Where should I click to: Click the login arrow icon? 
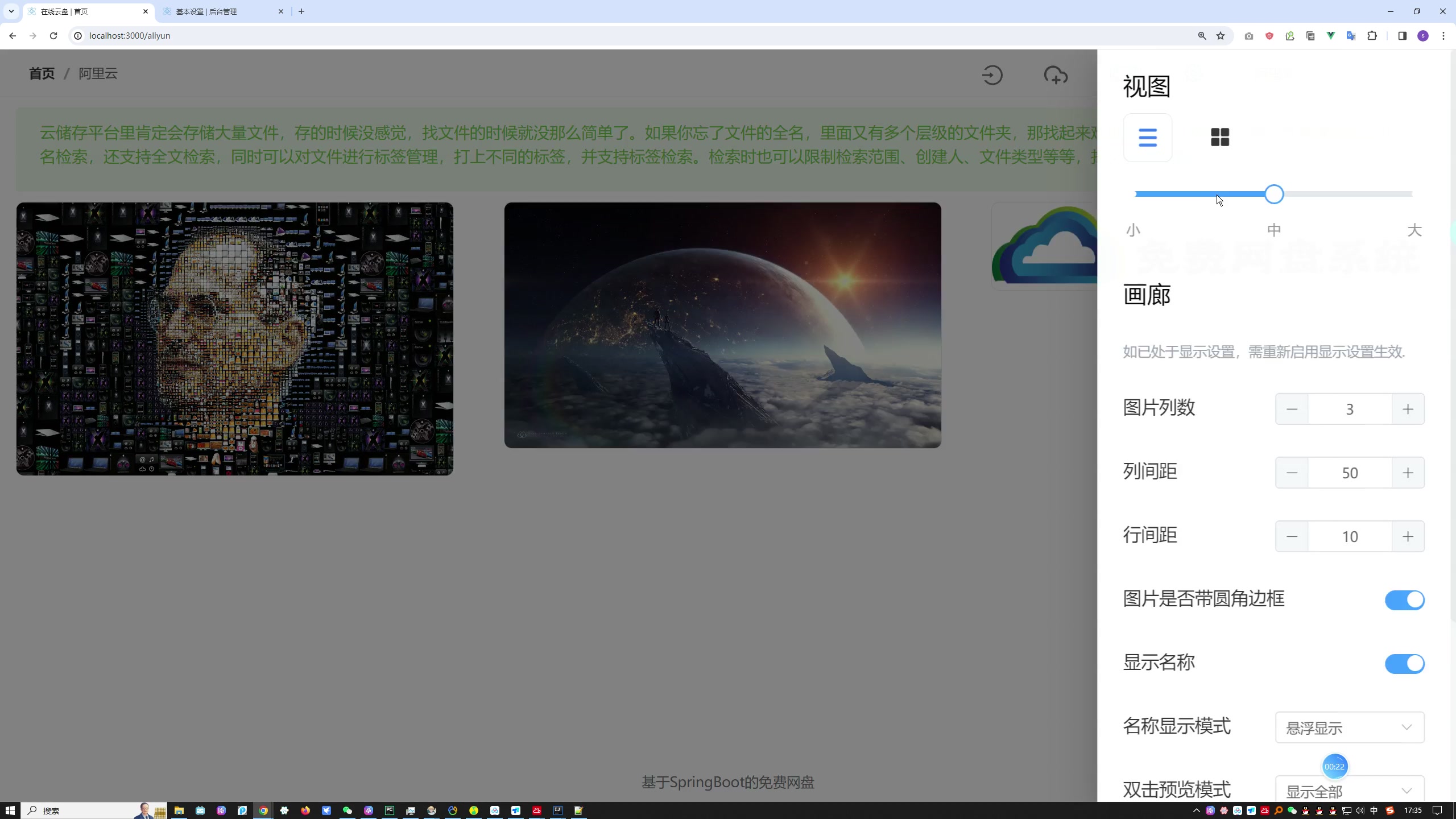pos(992,75)
